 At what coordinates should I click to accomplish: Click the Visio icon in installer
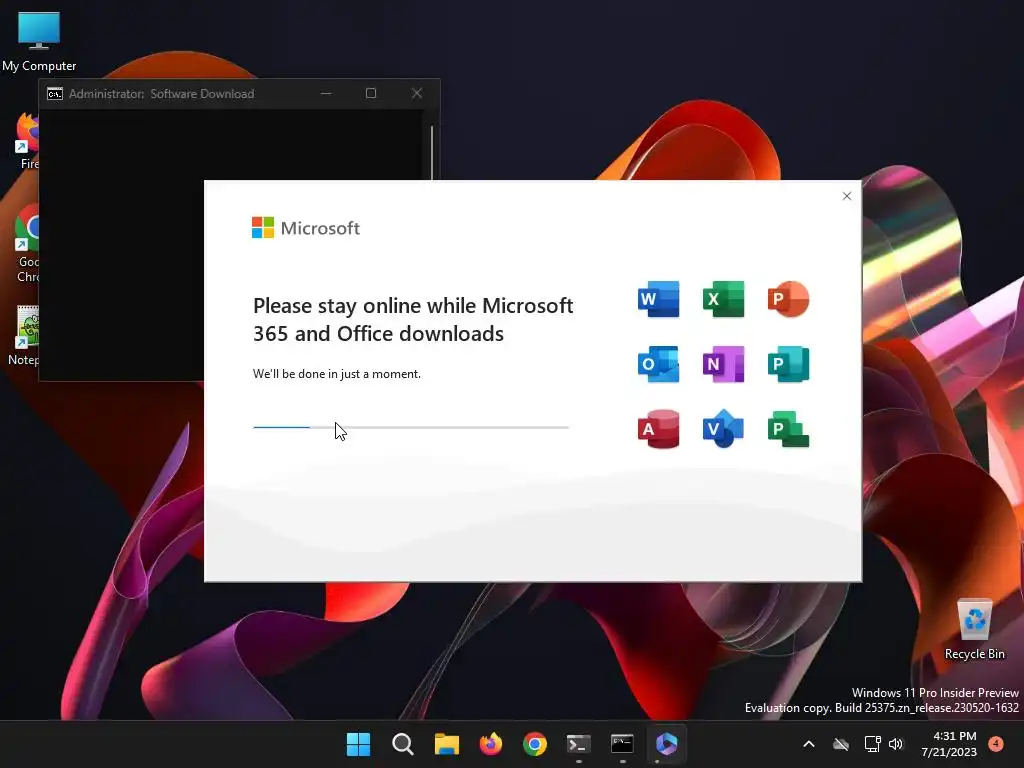tap(724, 429)
